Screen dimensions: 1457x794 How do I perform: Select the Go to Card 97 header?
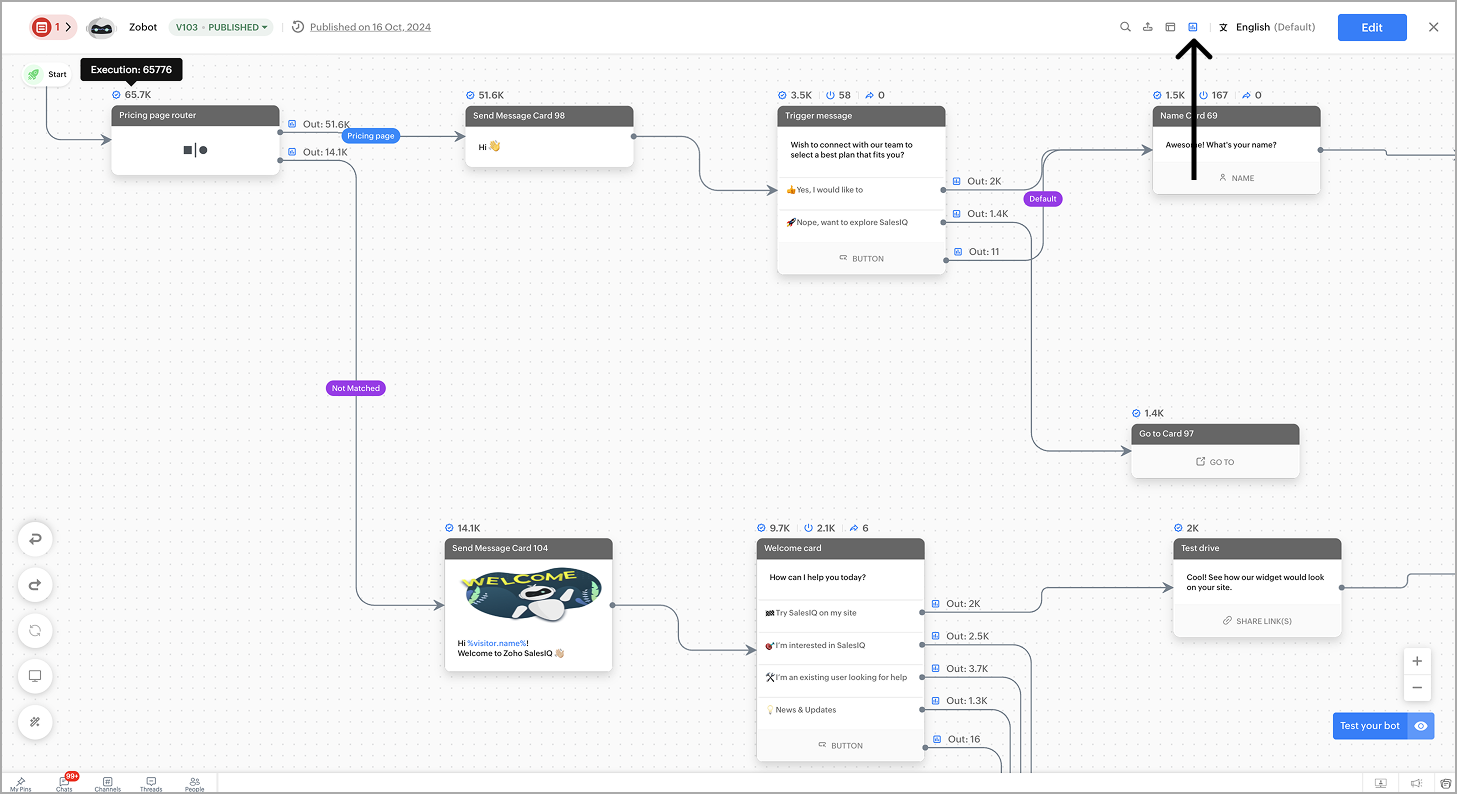[1215, 434]
